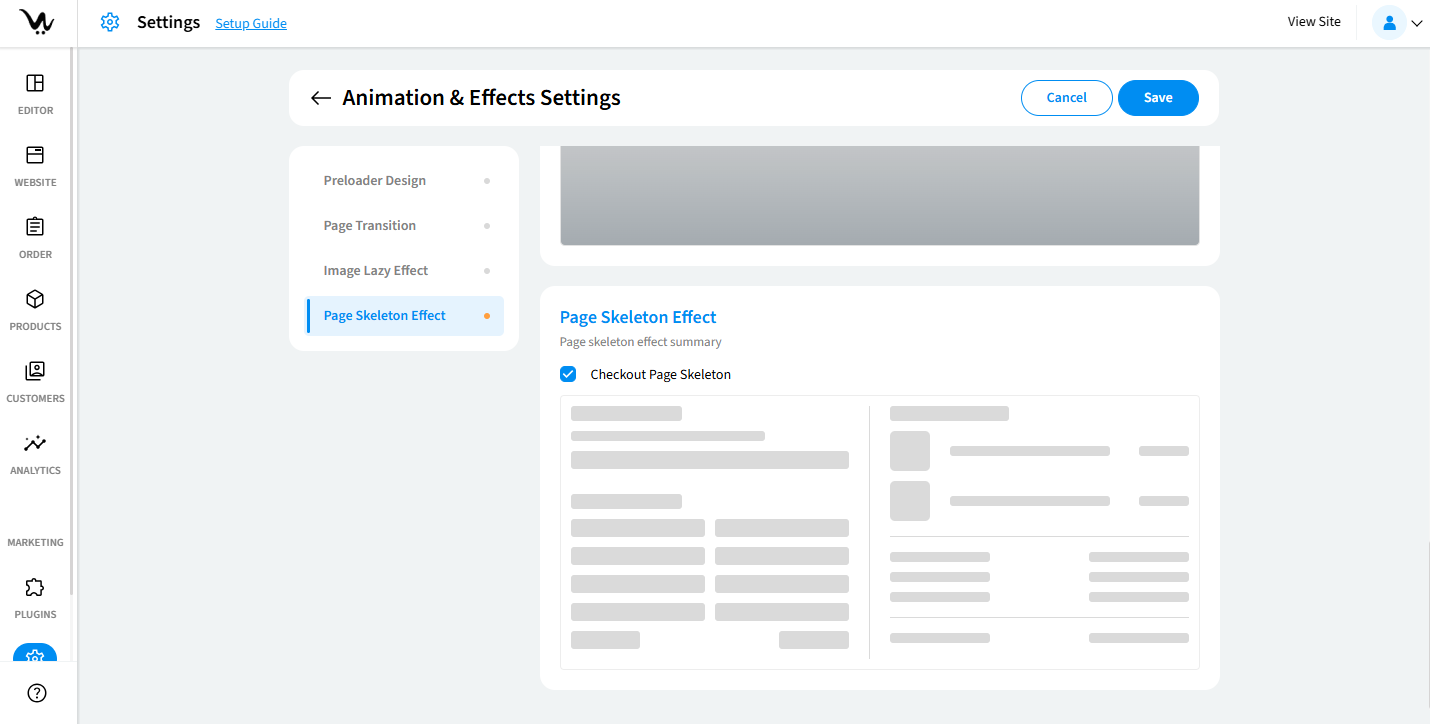1430x724 pixels.
Task: Open the Editor section icon
Action: tap(35, 84)
